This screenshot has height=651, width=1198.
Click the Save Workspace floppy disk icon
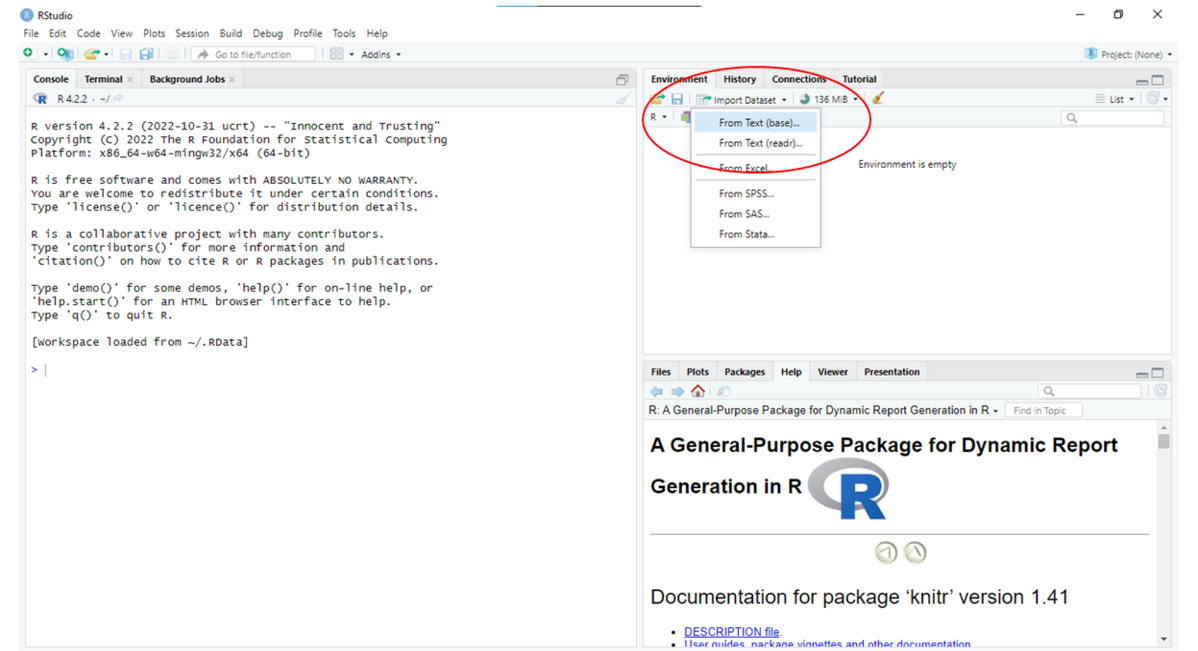(x=677, y=99)
